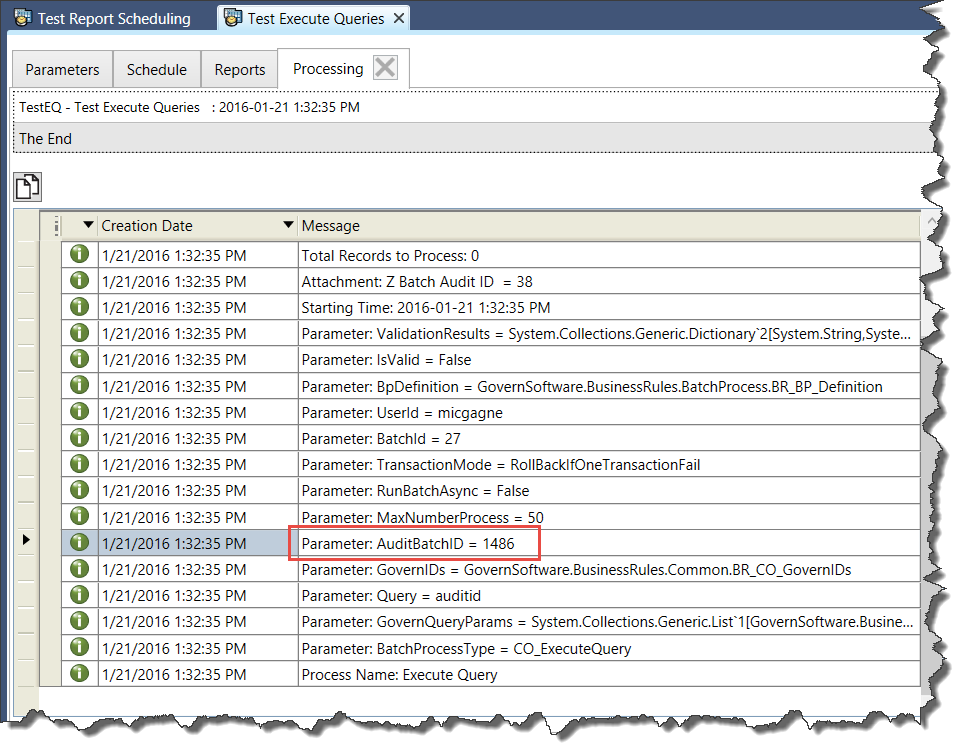Image resolution: width=967 pixels, height=754 pixels.
Task: Click info icon on Process Name row
Action: click(x=80, y=674)
